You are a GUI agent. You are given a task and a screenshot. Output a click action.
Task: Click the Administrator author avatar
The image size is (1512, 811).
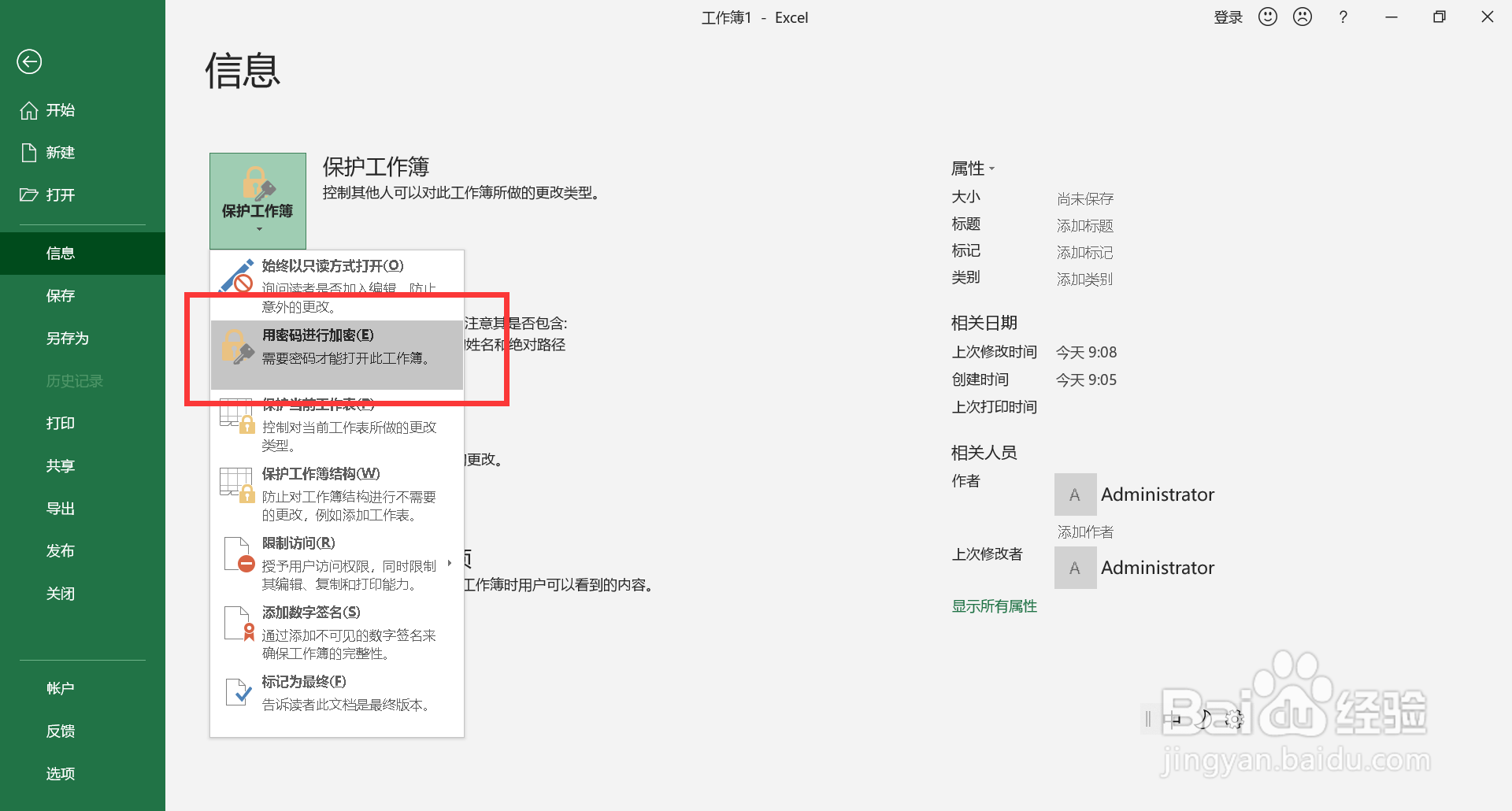click(x=1074, y=494)
